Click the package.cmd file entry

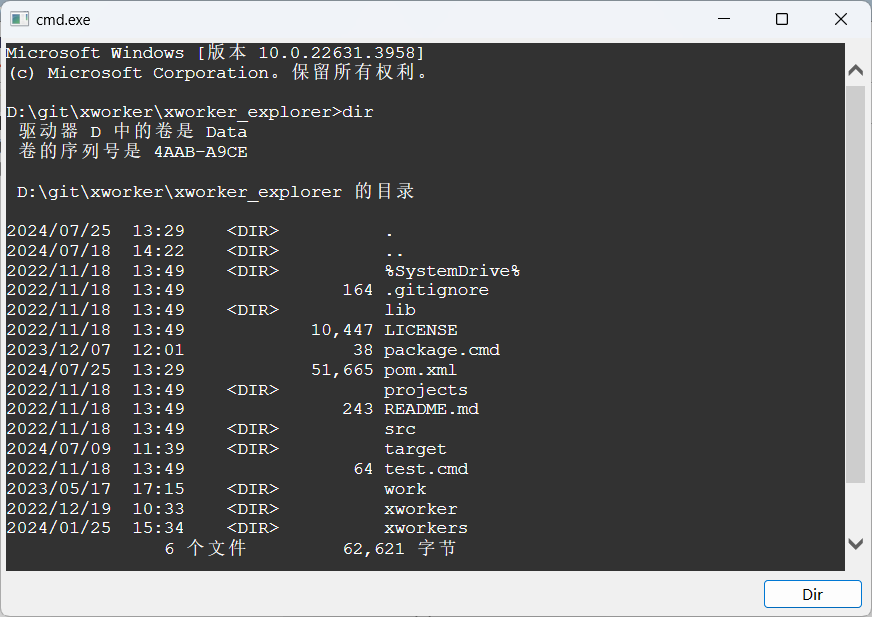pyautogui.click(x=442, y=351)
